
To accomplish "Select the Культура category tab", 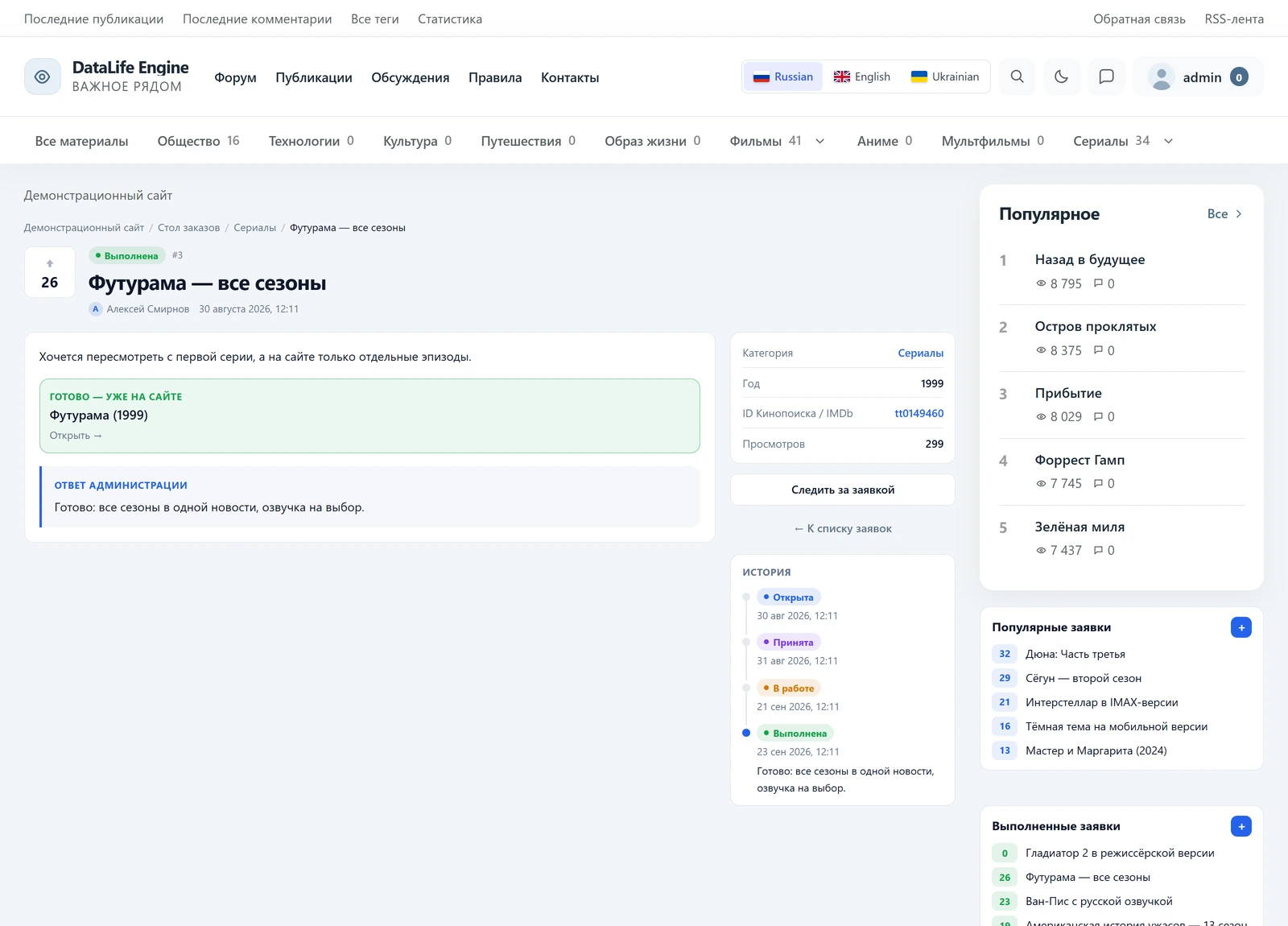I will [417, 141].
